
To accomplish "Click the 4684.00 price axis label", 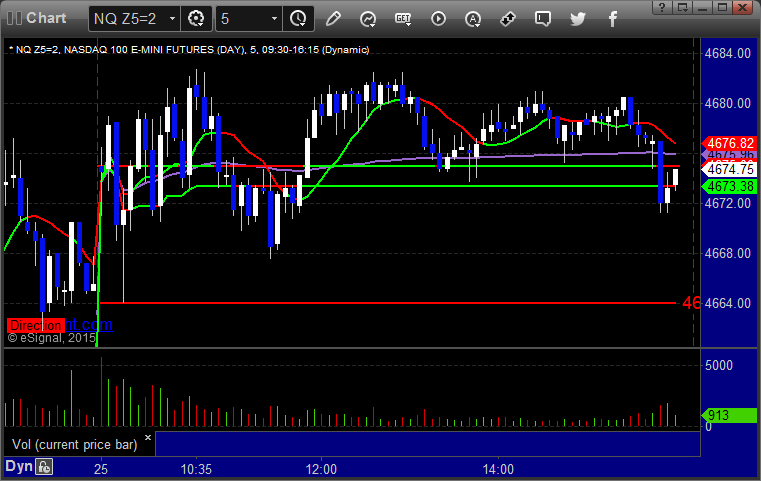I will pos(728,53).
